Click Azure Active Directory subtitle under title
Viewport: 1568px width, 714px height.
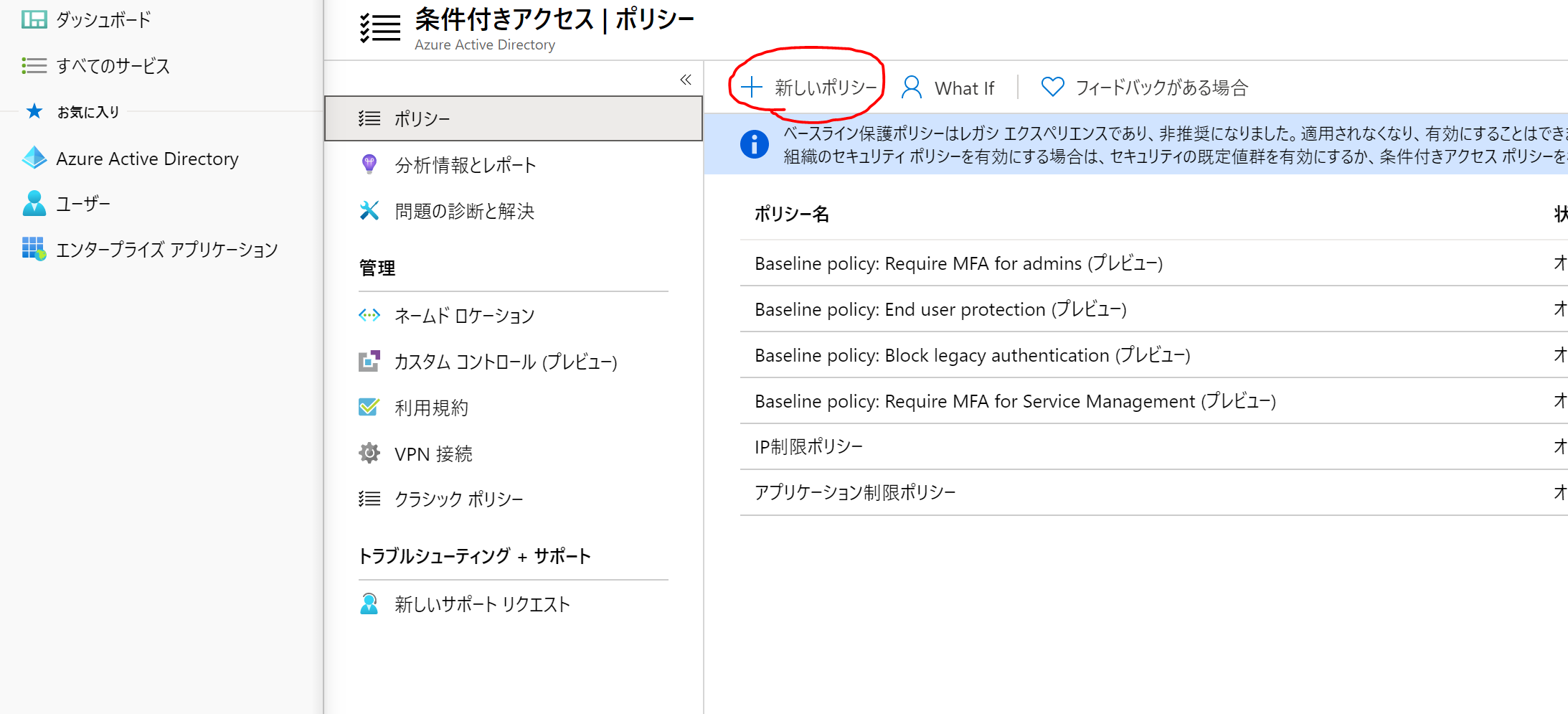tap(485, 44)
